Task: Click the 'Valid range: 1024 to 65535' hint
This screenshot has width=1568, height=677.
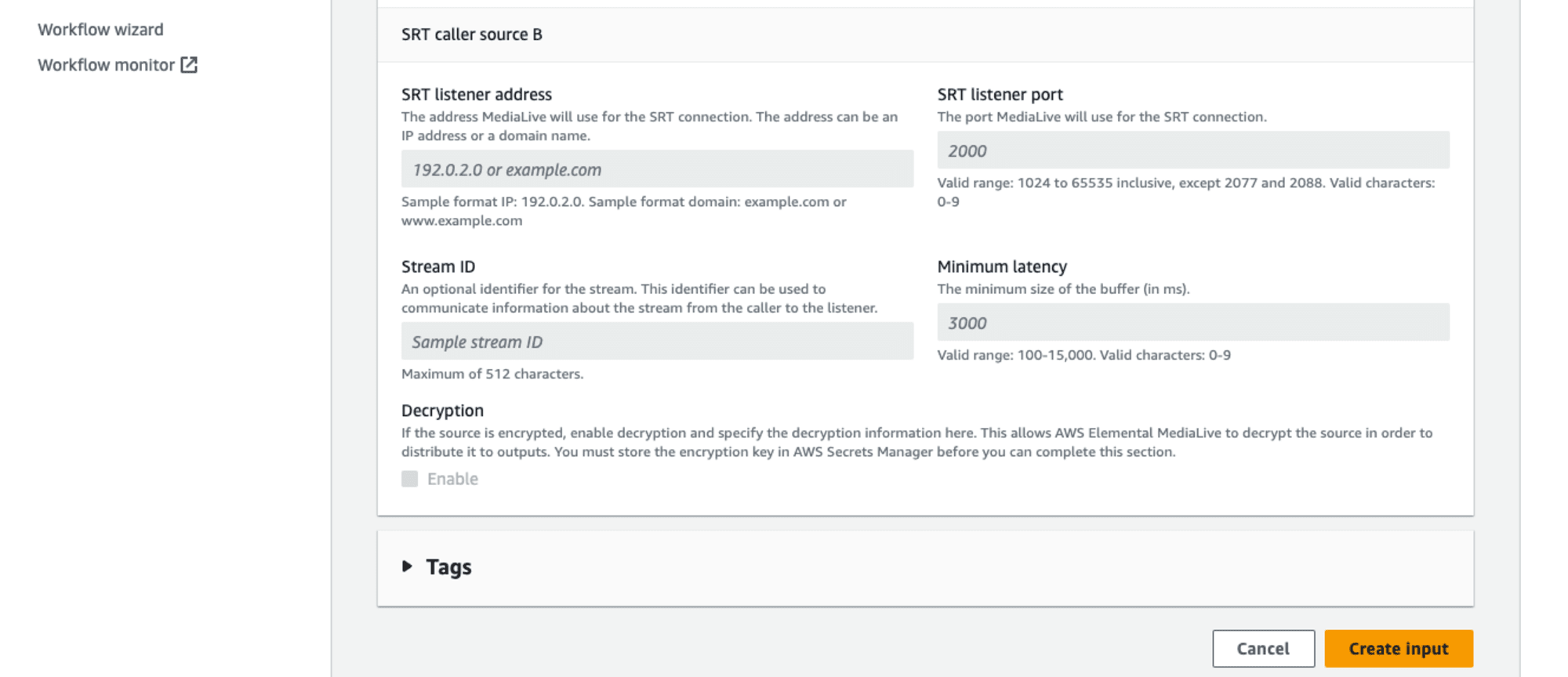Action: click(1186, 192)
